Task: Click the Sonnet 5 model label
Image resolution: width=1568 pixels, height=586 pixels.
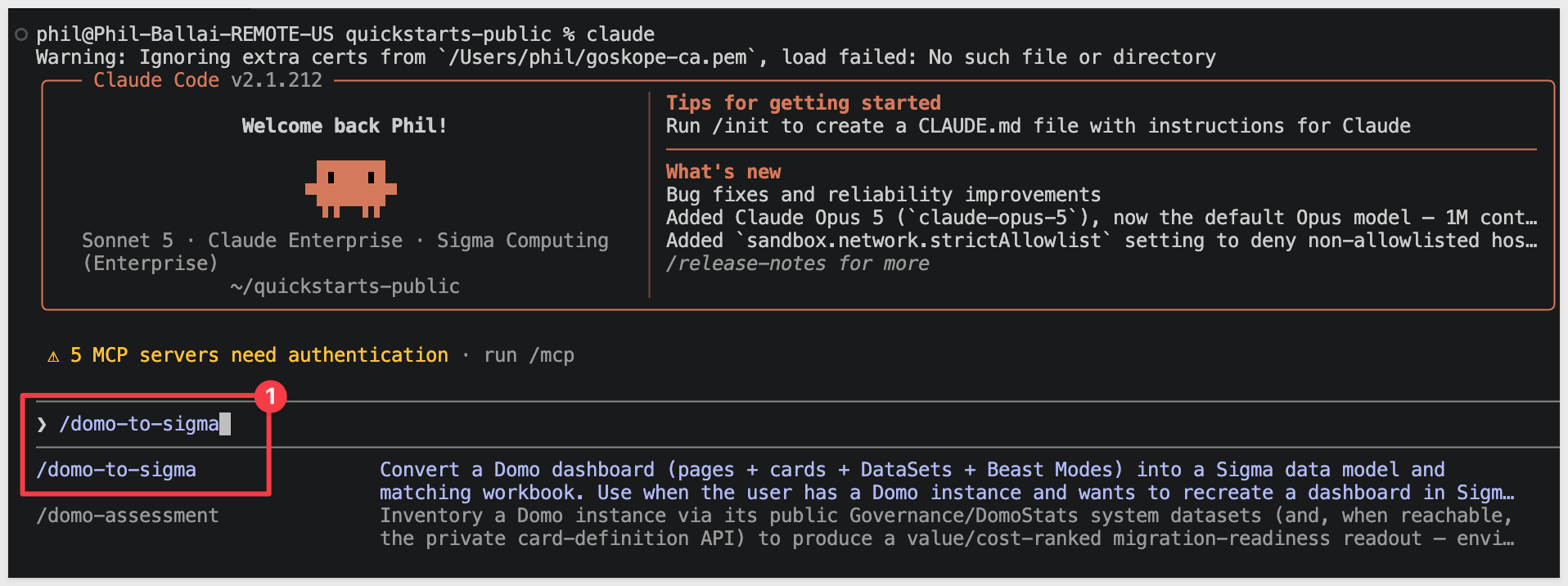Action: coord(128,241)
